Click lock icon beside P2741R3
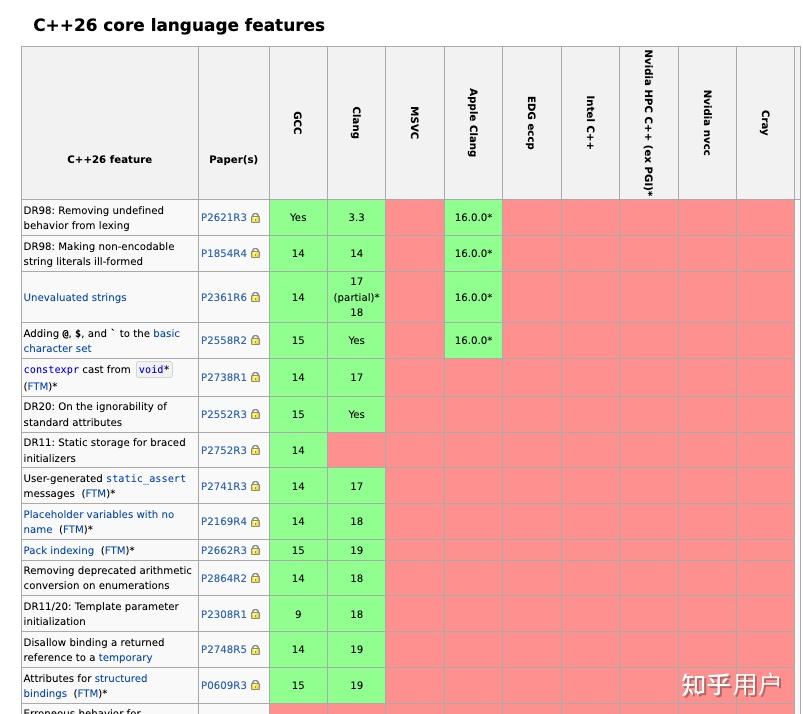The image size is (803, 714). (255, 486)
